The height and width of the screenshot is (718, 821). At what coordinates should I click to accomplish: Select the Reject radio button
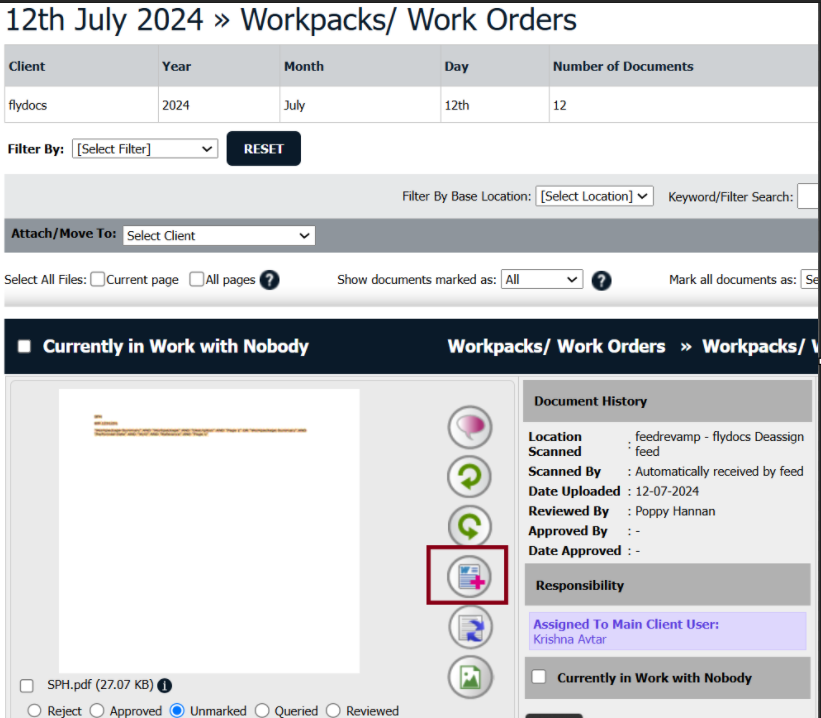(35, 711)
